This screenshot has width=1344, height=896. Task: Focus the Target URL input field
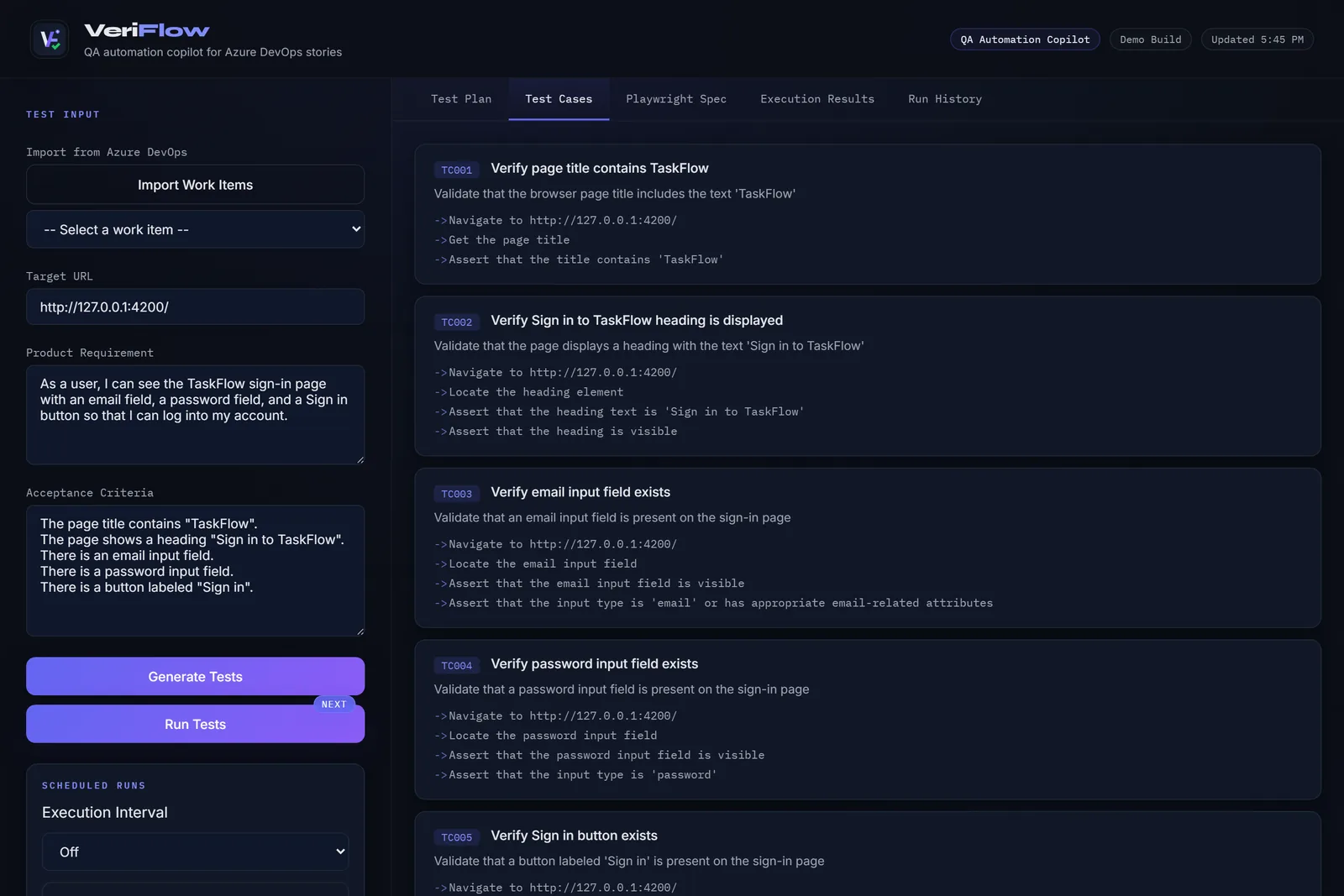(x=195, y=307)
